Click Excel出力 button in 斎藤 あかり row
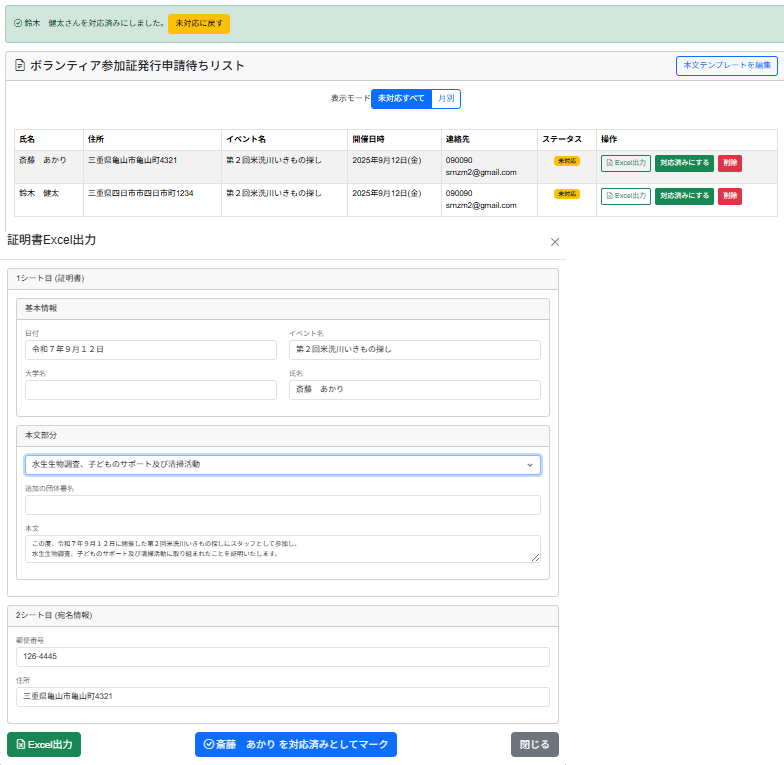Screen dimensions: 784x765 (625, 164)
